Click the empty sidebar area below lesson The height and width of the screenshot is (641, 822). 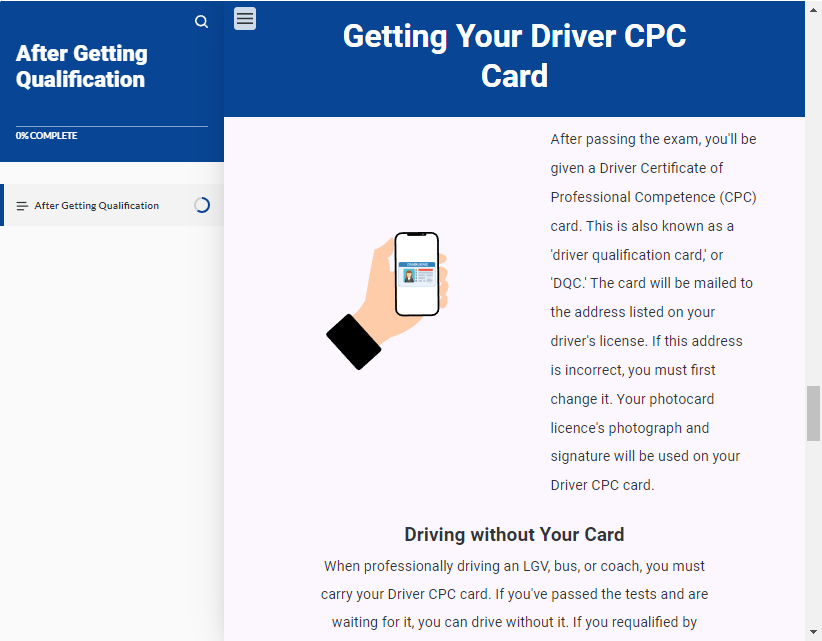coord(110,430)
